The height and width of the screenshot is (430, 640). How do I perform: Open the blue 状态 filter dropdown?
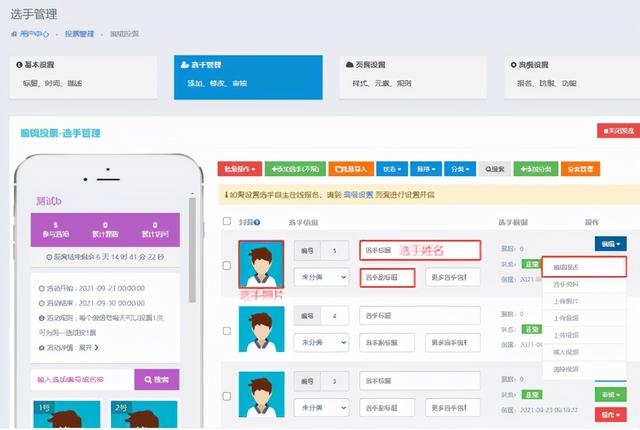point(392,169)
